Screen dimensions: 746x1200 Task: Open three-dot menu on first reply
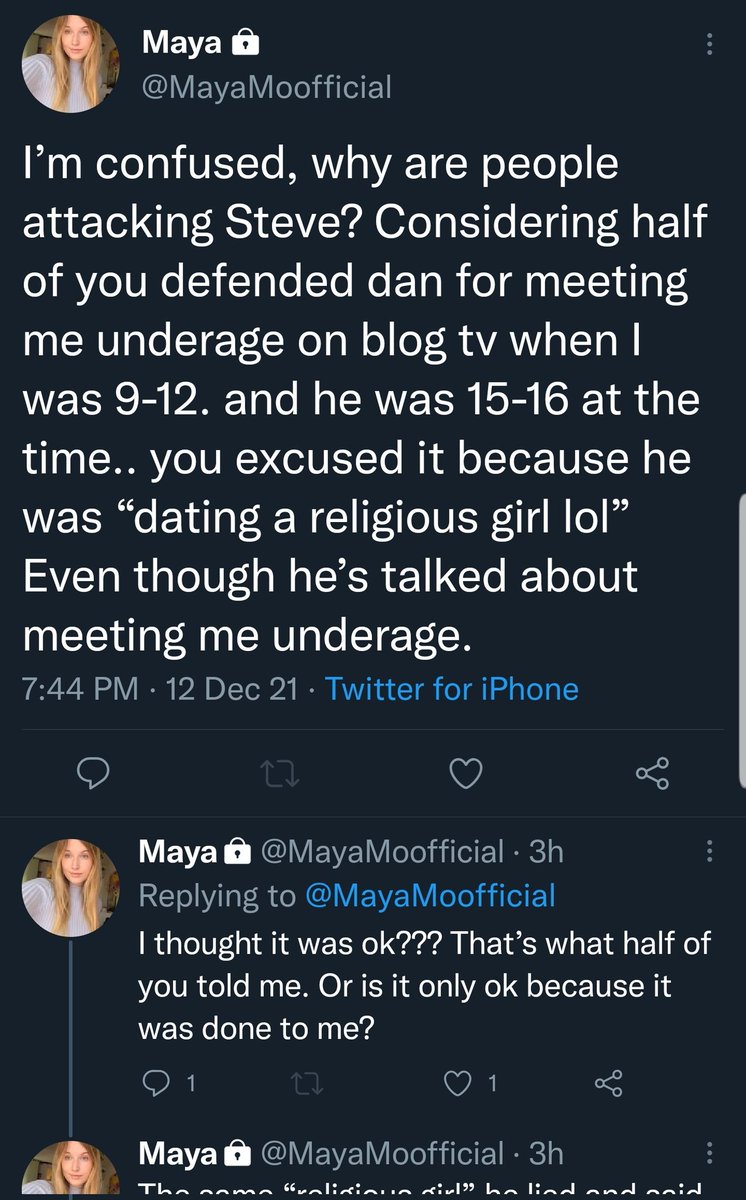click(710, 851)
